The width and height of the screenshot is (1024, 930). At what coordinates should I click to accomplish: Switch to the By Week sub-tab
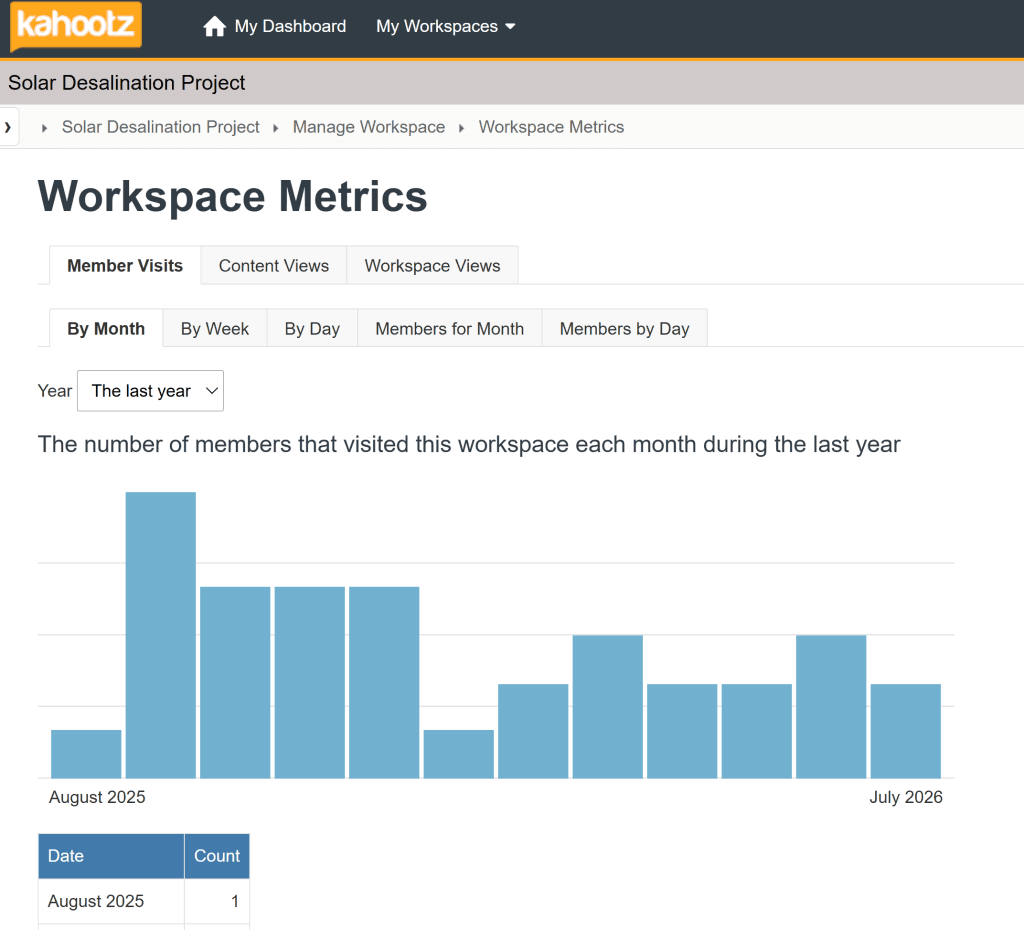click(x=215, y=329)
